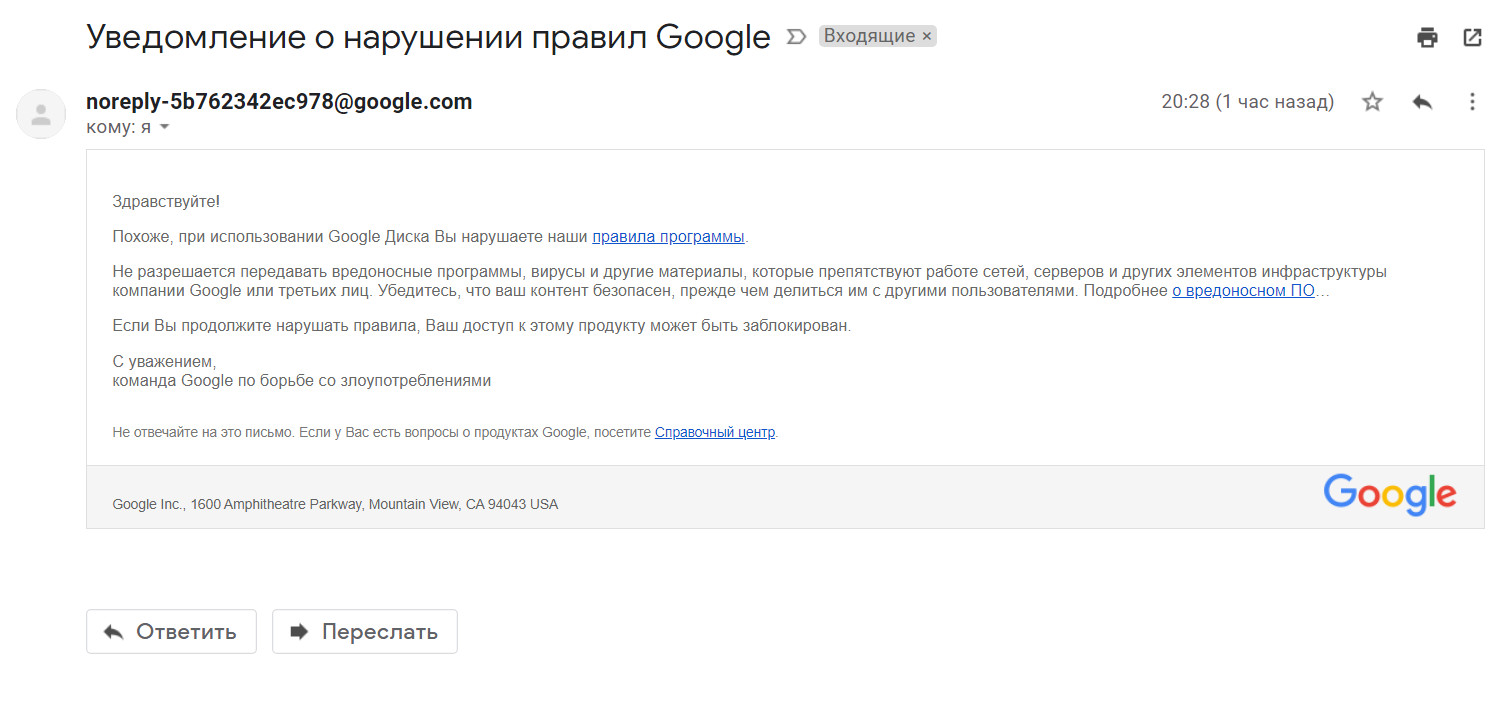Click the email subject title
Screen dimensions: 1501x718
pyautogui.click(x=428, y=37)
